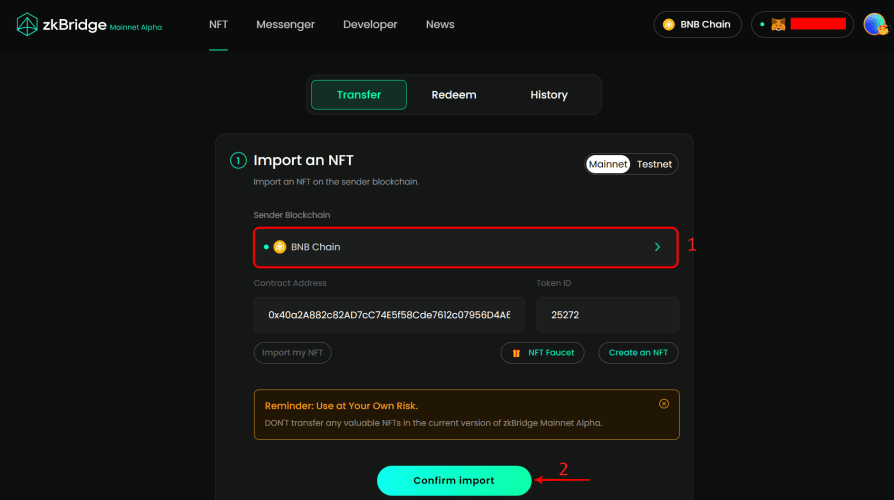Open Sender Blockchain BNB Chain selector
Viewport: 894px width, 500px height.
466,247
